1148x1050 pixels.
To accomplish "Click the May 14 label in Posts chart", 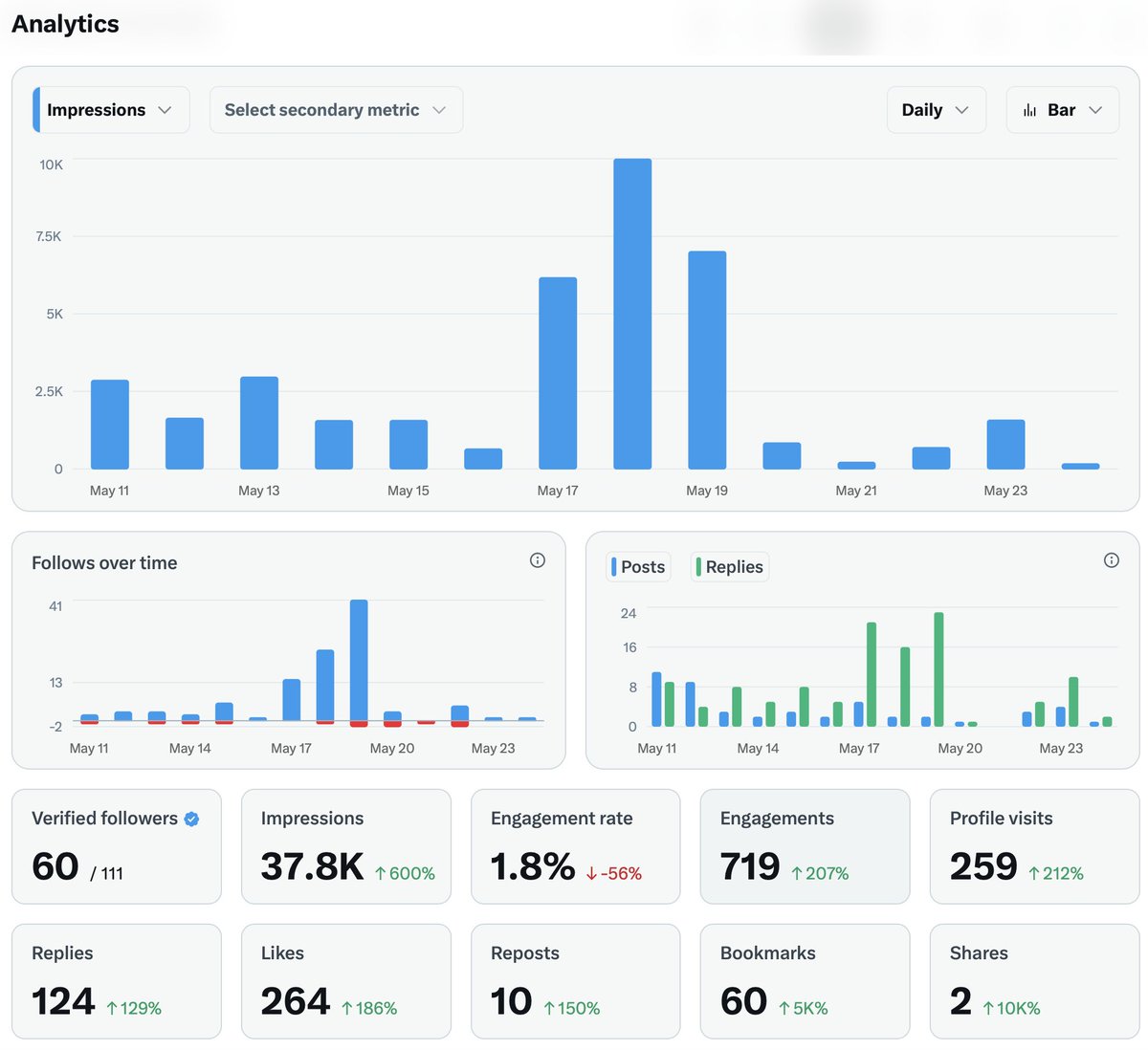I will [758, 748].
